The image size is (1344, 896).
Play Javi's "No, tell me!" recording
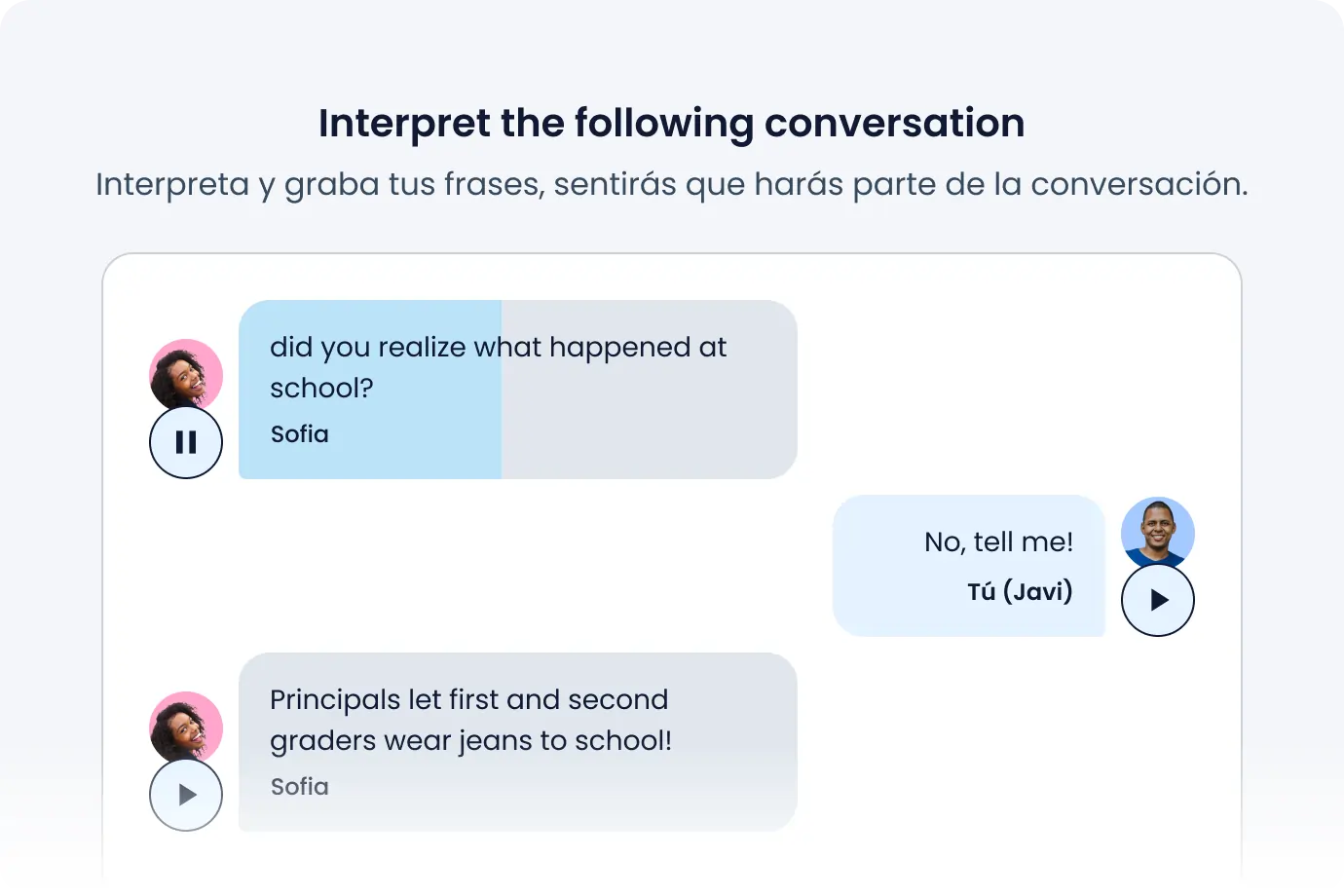[1158, 600]
